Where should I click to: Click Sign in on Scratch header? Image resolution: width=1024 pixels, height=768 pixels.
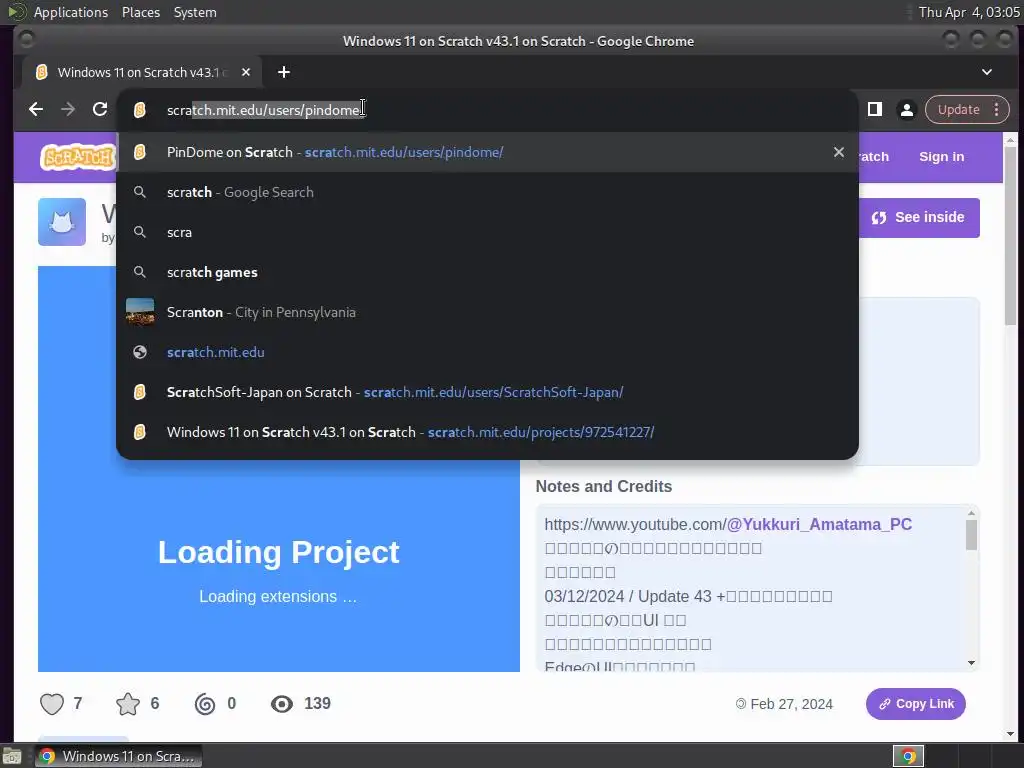click(941, 157)
